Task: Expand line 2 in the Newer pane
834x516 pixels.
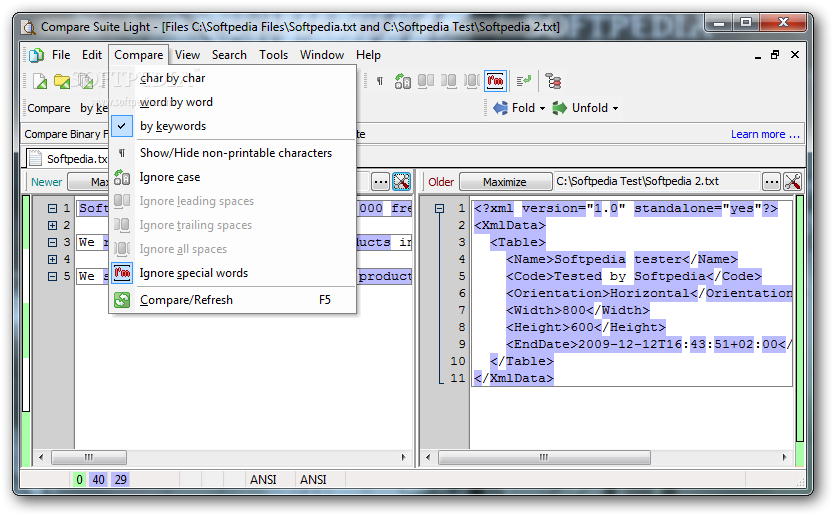Action: click(x=52, y=226)
